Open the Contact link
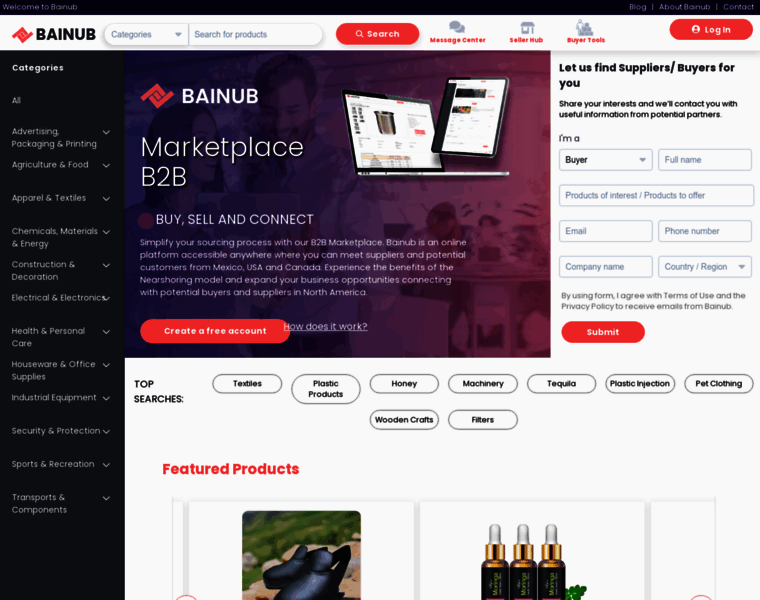 click(x=738, y=7)
